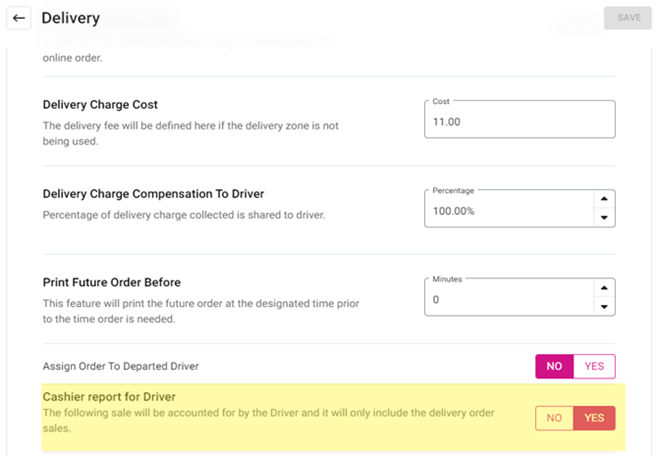Click the Print Future Order Before heading

pos(111,282)
